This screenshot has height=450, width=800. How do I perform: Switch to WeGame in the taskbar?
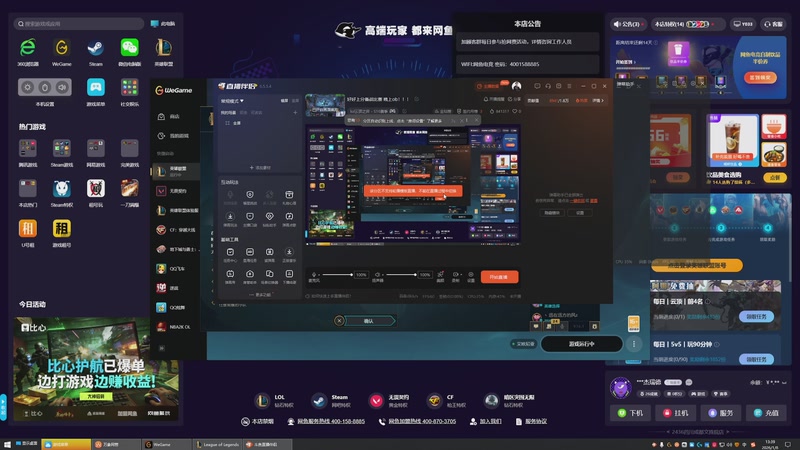tap(166, 444)
